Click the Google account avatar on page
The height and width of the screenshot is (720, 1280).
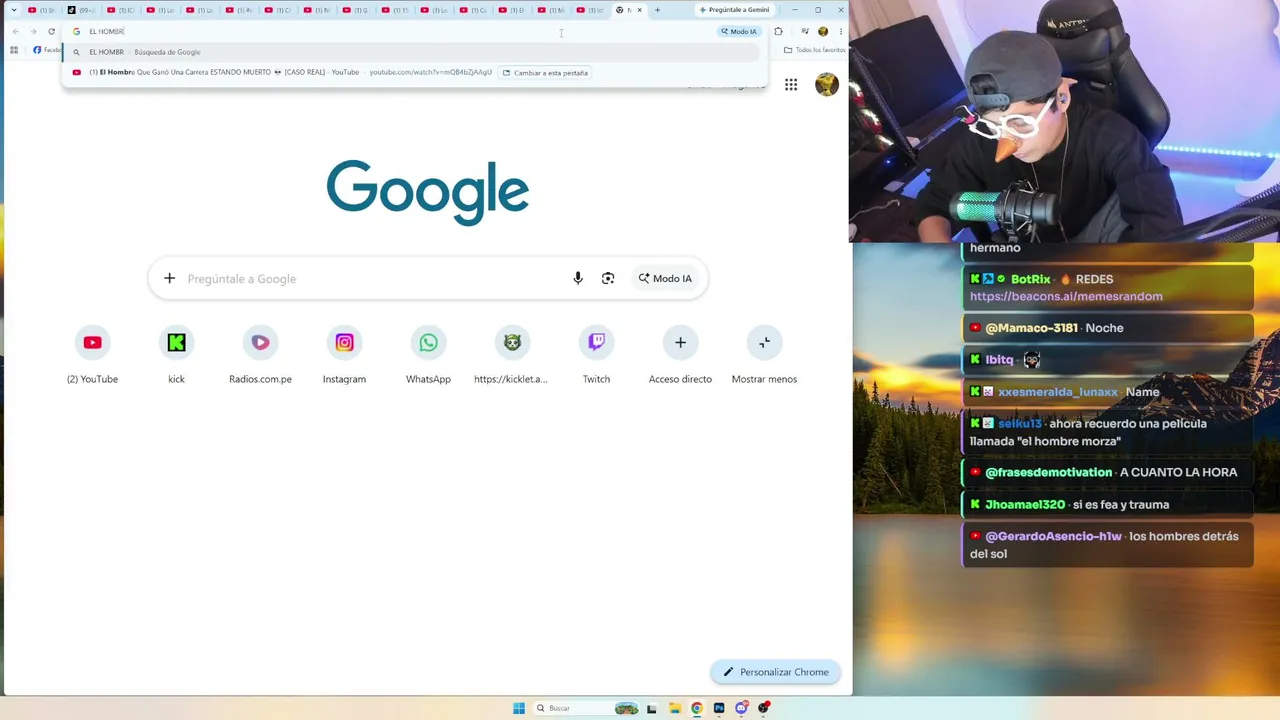pos(827,85)
